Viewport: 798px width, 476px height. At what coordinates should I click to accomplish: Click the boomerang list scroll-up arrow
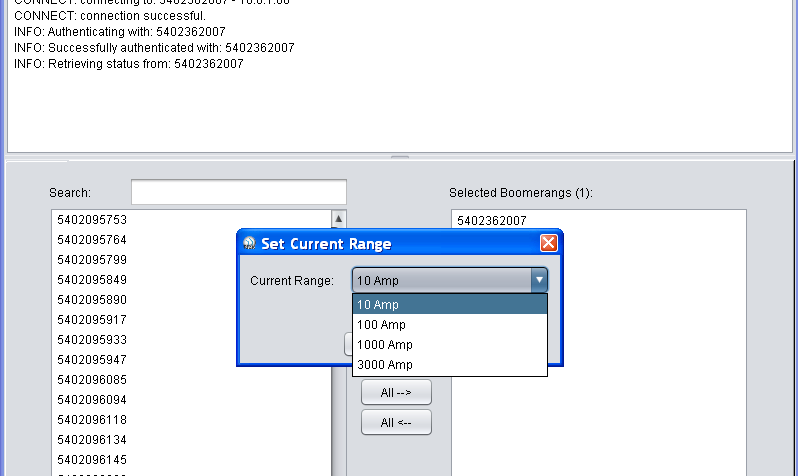point(338,219)
